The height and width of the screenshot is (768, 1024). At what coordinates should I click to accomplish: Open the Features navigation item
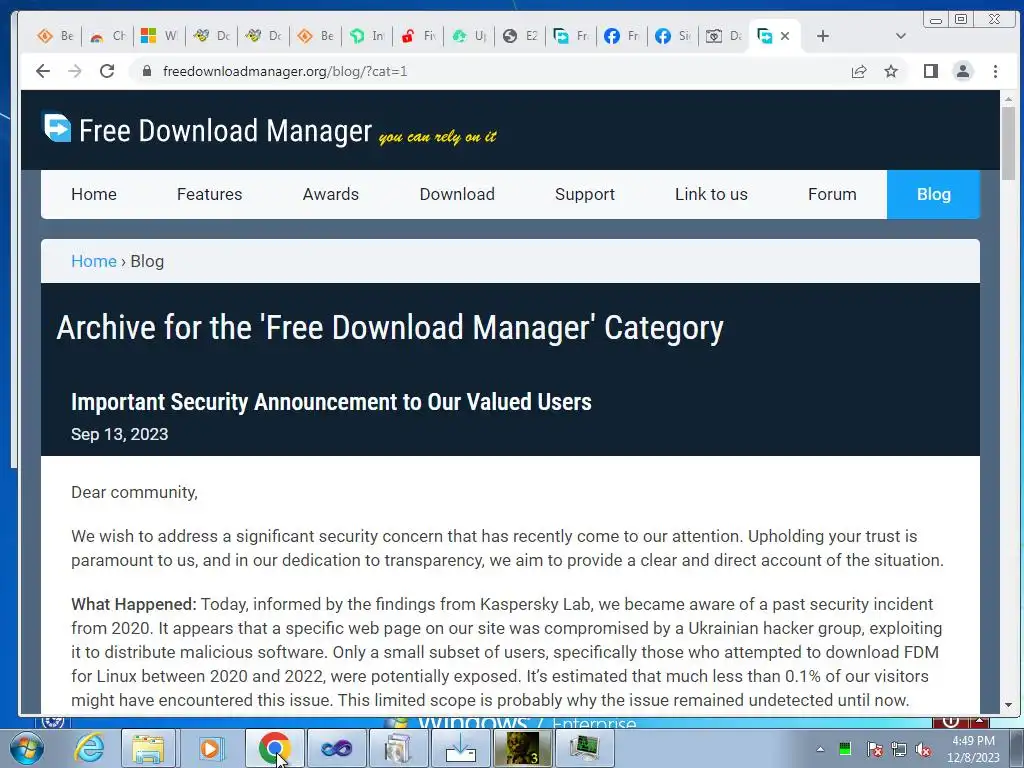point(209,194)
